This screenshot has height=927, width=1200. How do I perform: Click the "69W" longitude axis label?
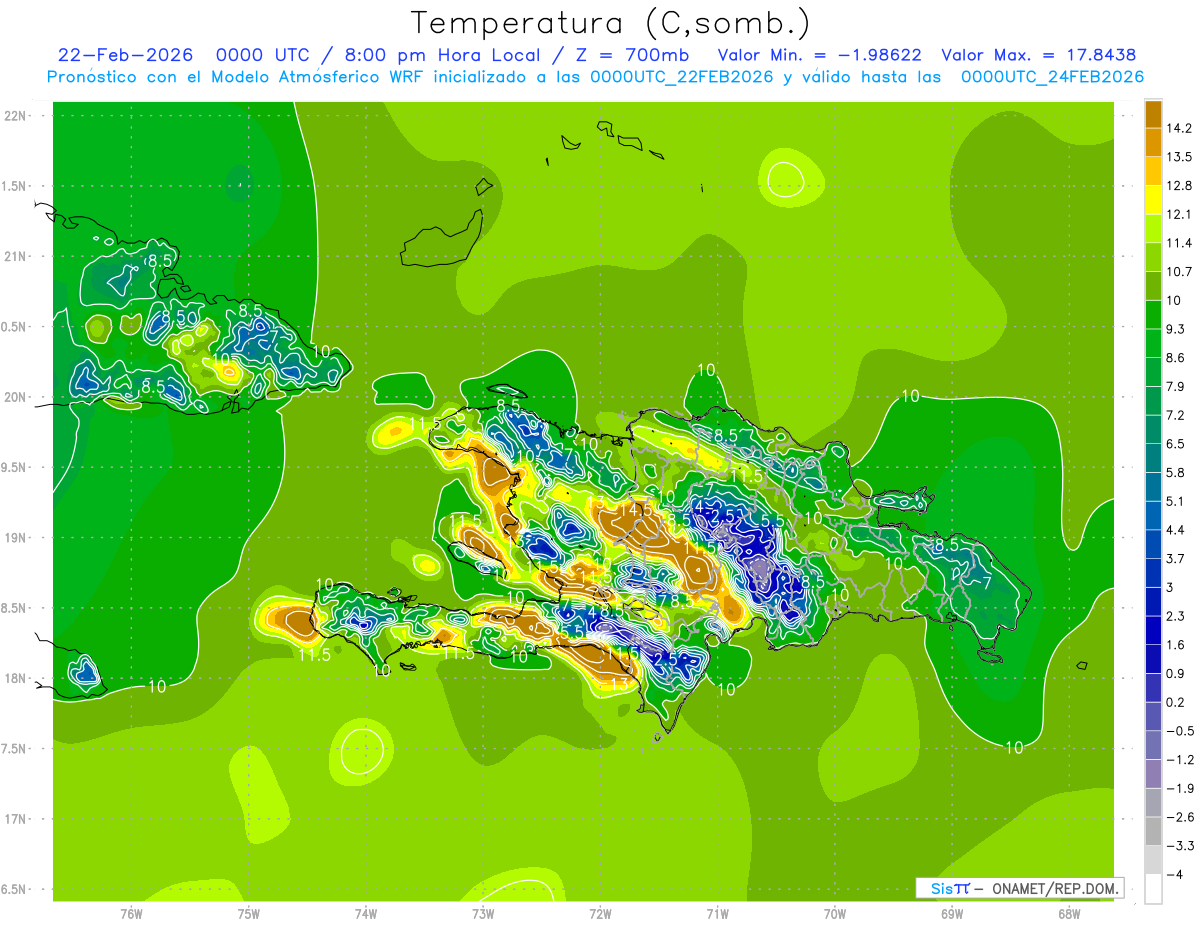(x=952, y=913)
